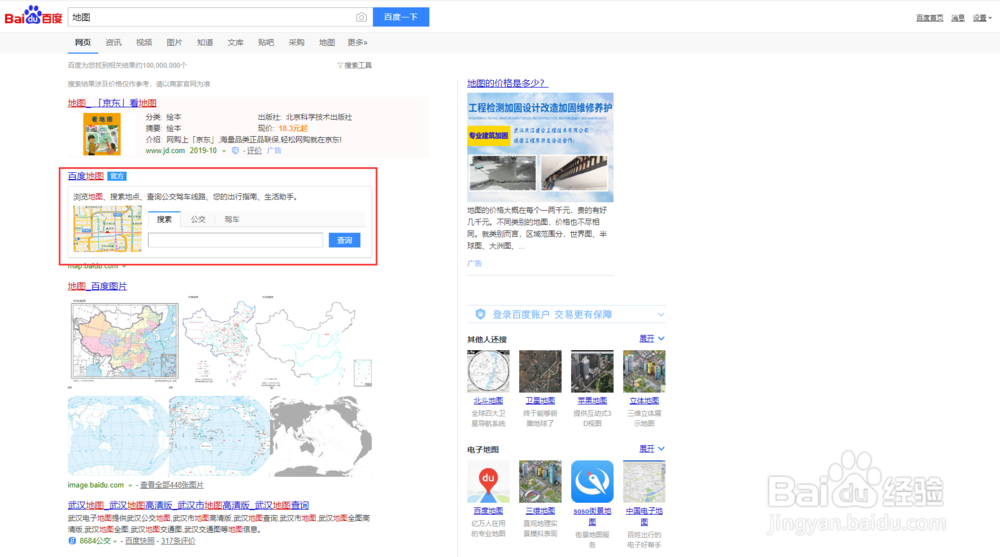Open the 设置 dropdown menu
Image resolution: width=1000 pixels, height=557 pixels.
click(x=982, y=18)
